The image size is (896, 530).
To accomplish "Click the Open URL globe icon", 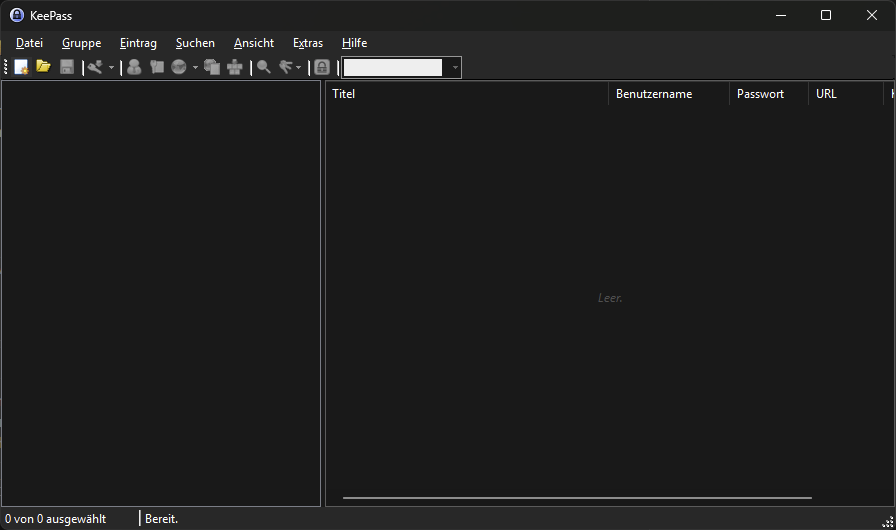I will point(179,67).
